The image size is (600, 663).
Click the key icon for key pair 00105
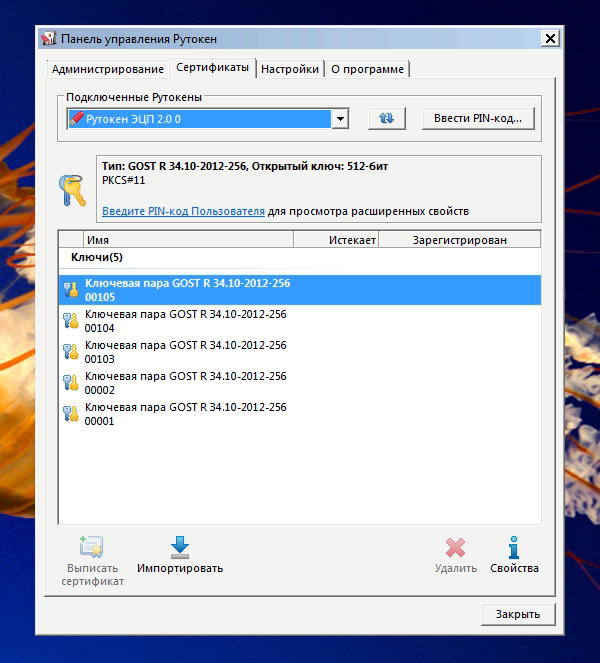click(x=71, y=290)
